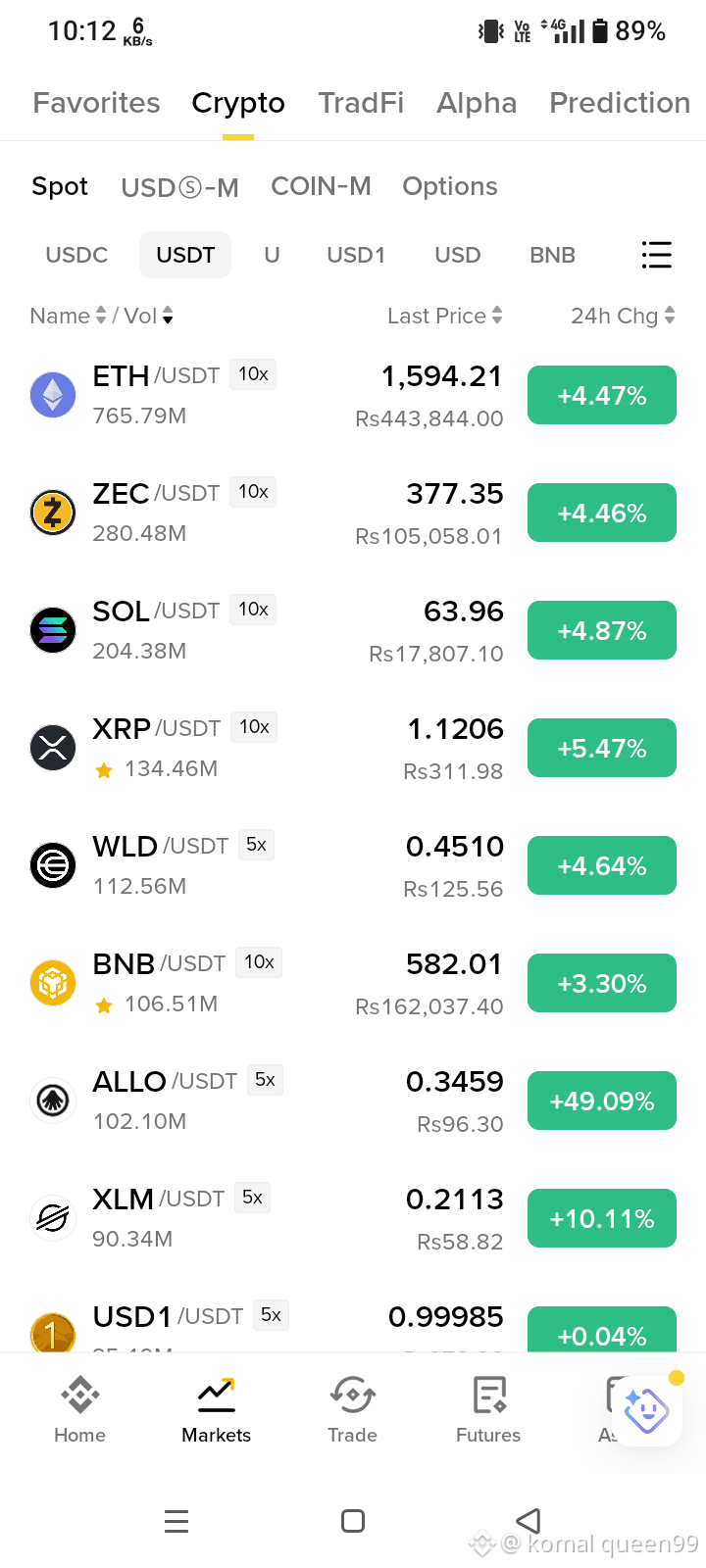Open the list view layout icon
706x1568 pixels.
pyautogui.click(x=656, y=255)
